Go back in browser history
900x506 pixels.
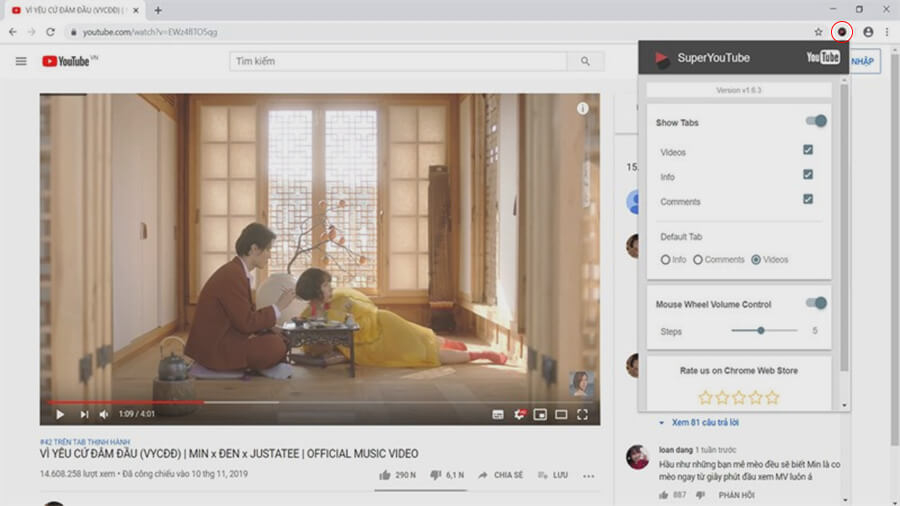(x=13, y=32)
